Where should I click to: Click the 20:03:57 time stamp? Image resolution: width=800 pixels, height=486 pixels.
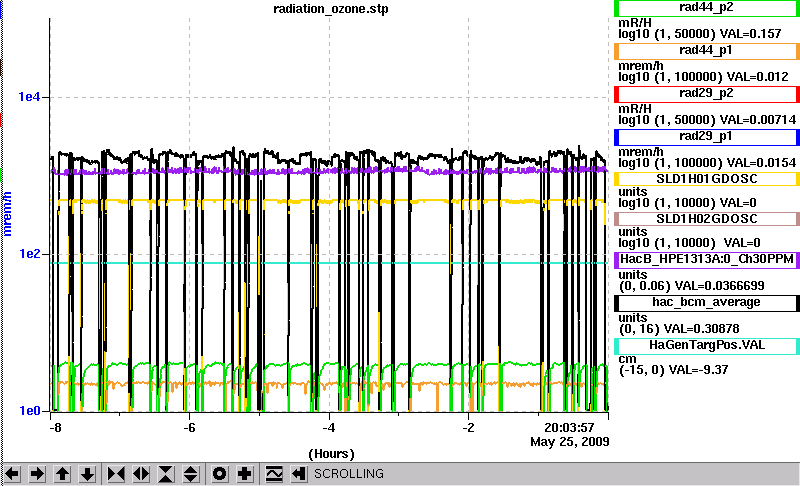pos(569,427)
